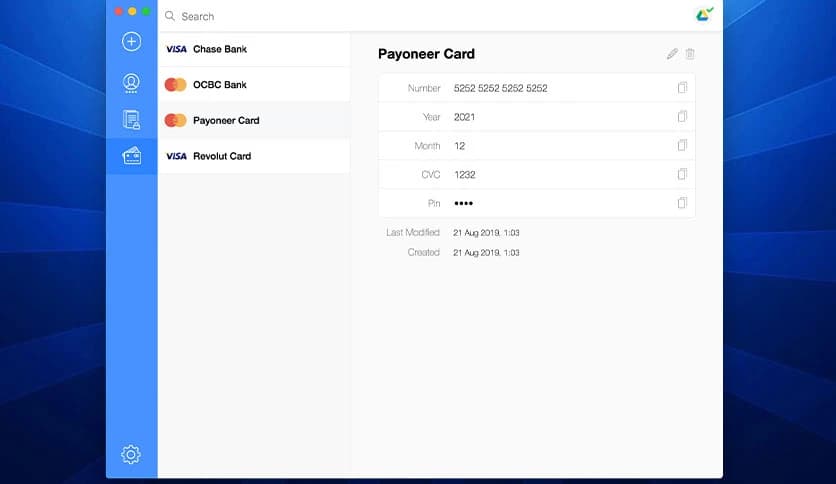This screenshot has width=836, height=484.
Task: Click the Visa logo of Chase Bank
Action: 176,49
